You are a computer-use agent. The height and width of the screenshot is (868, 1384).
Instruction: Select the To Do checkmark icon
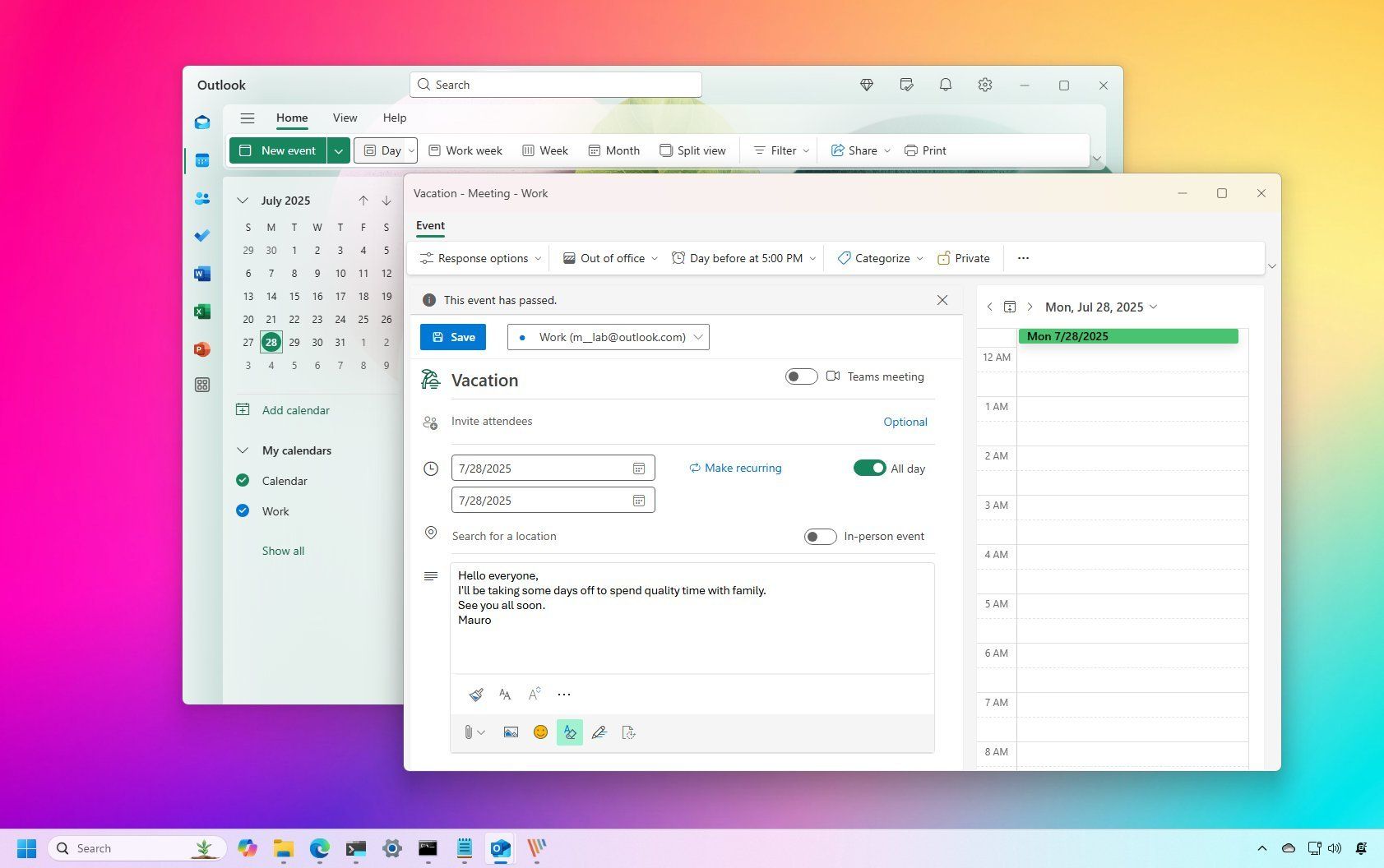(x=202, y=236)
